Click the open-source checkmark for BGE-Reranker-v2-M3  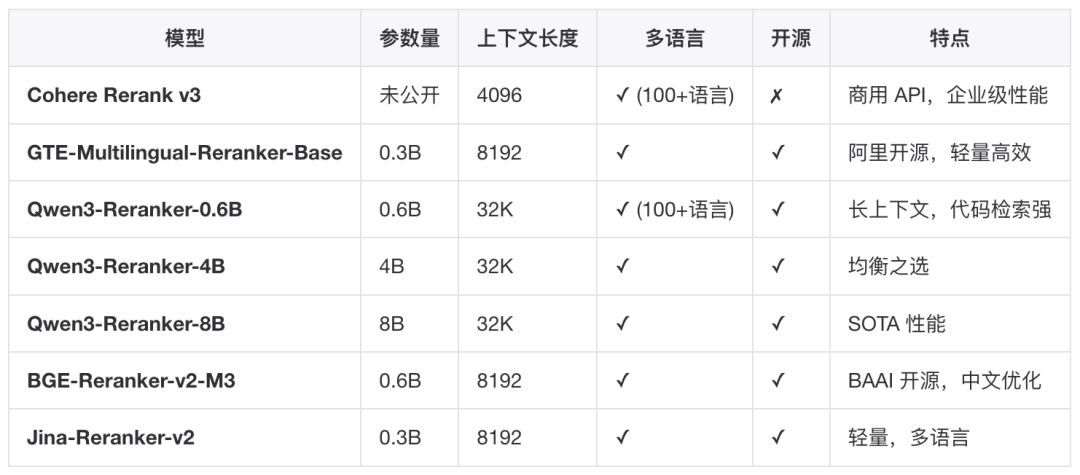click(x=778, y=380)
